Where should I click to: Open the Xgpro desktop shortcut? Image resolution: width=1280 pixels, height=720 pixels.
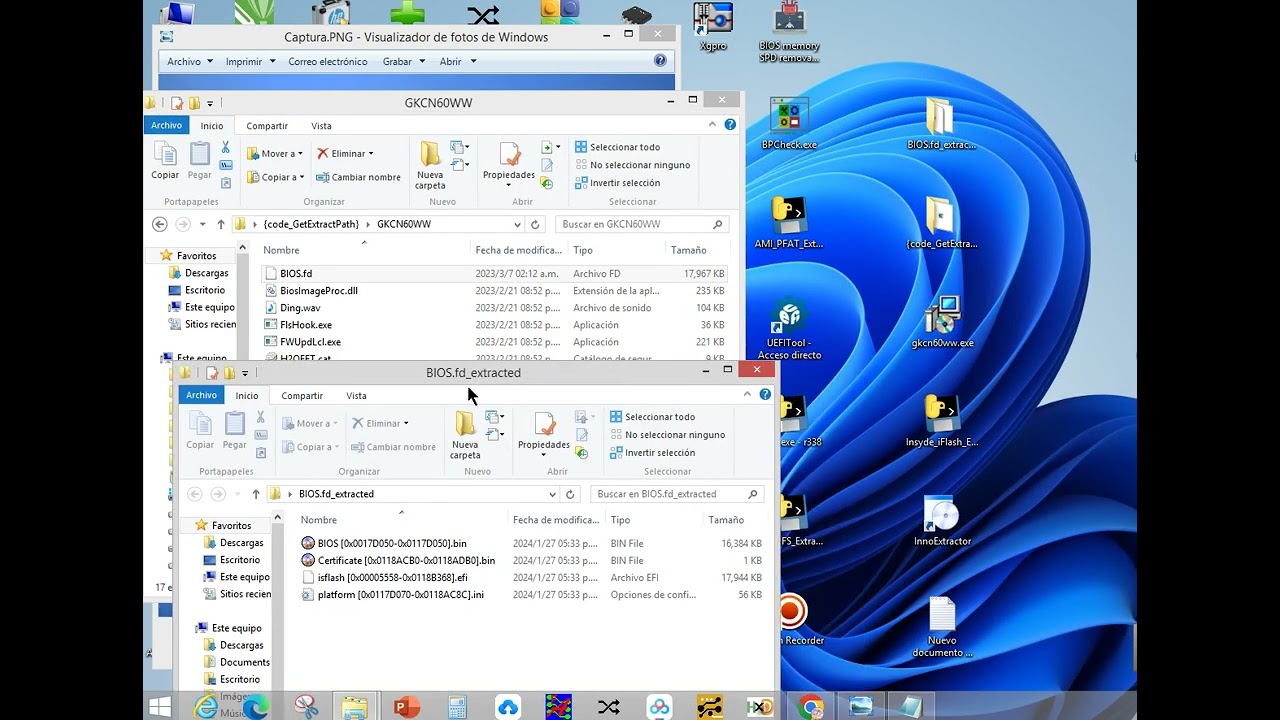[x=713, y=26]
